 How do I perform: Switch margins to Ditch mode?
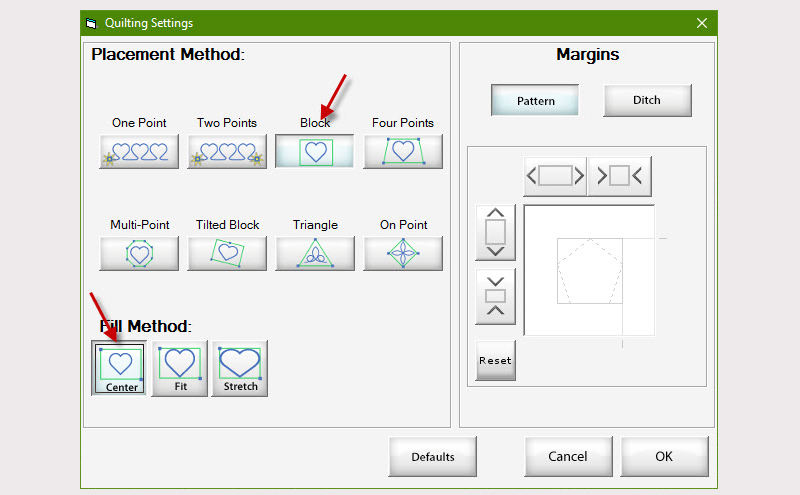point(647,100)
